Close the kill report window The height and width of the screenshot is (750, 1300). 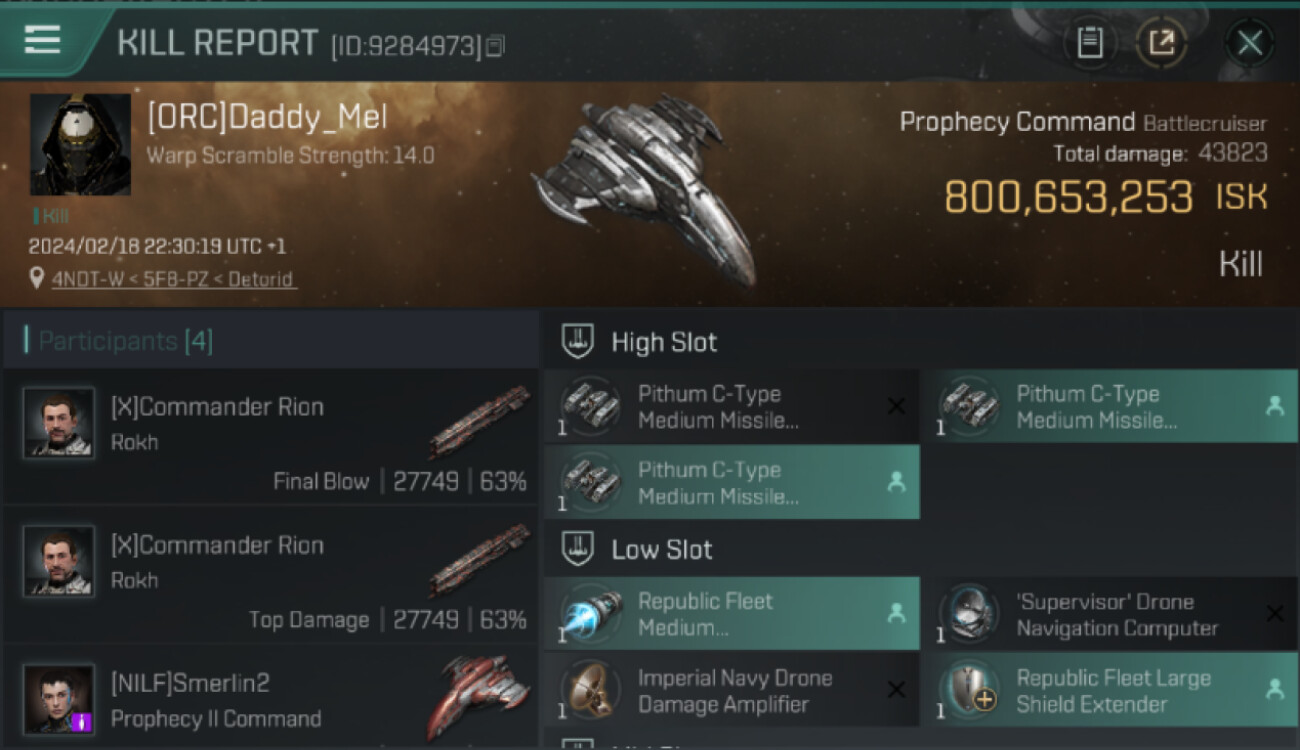(x=1249, y=43)
